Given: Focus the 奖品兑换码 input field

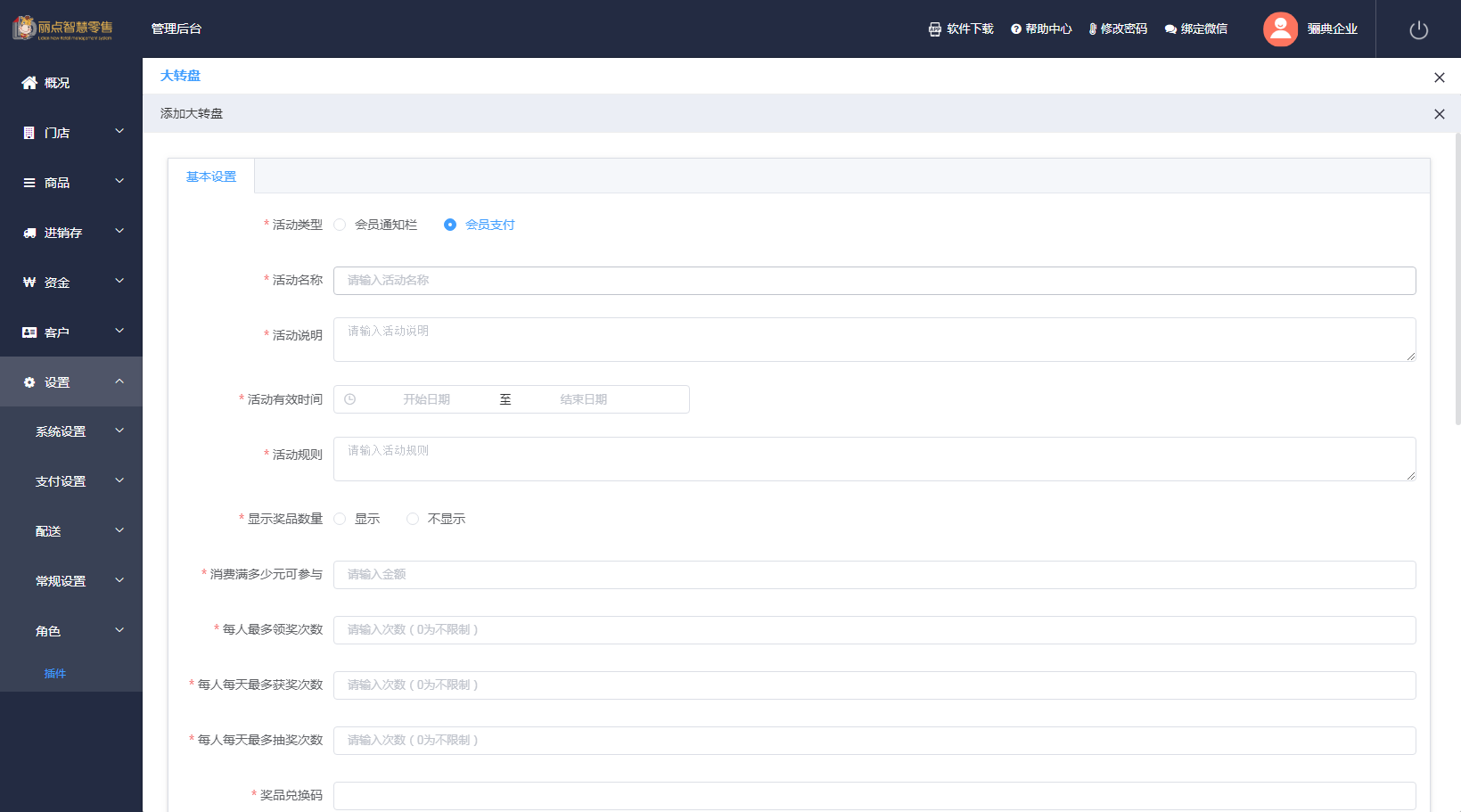Looking at the screenshot, I should [874, 796].
